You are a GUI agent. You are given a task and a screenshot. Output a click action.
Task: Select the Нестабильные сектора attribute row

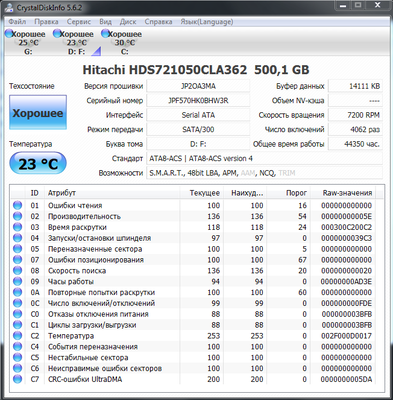(197, 357)
